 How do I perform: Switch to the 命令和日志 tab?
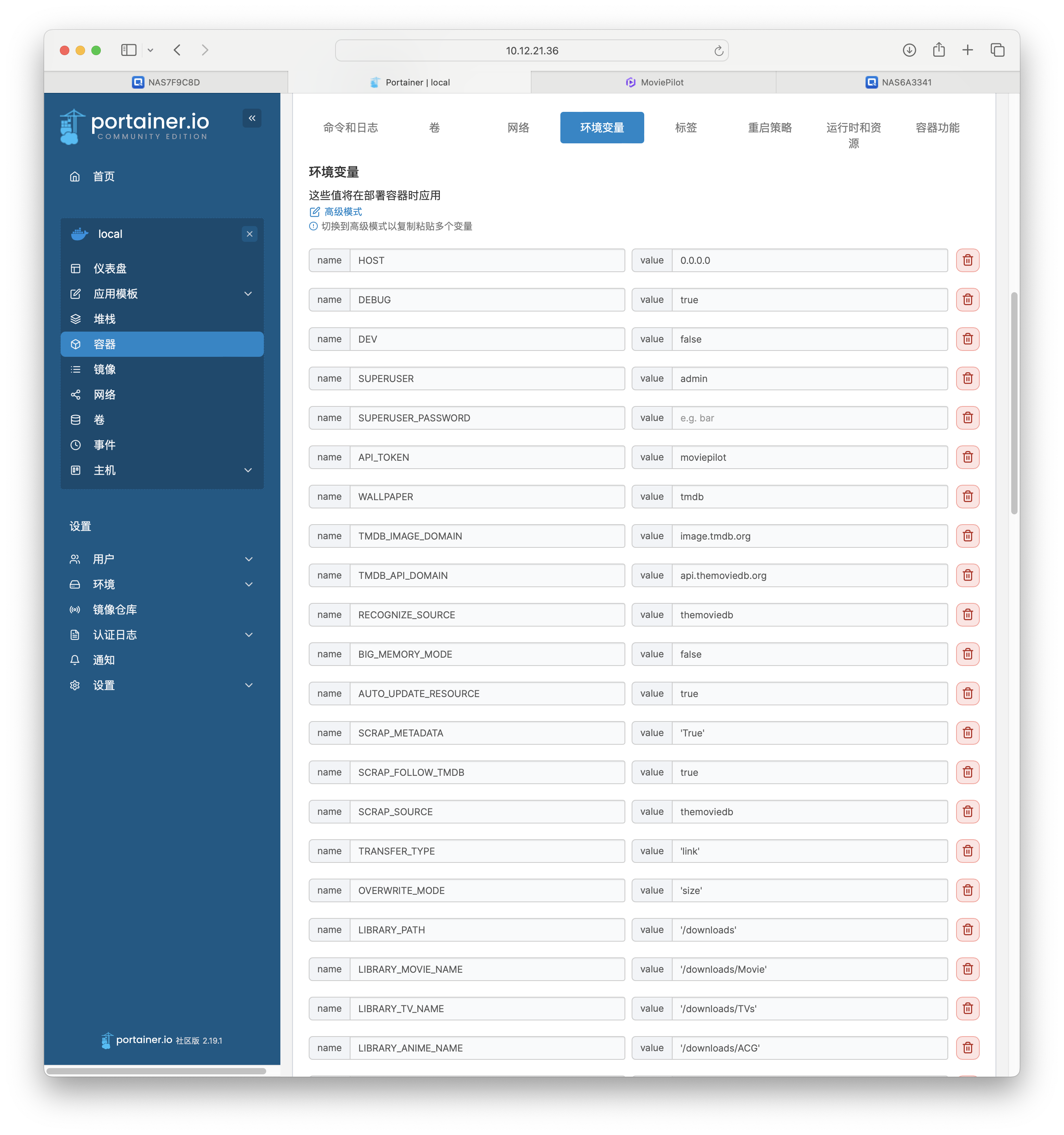(x=350, y=127)
